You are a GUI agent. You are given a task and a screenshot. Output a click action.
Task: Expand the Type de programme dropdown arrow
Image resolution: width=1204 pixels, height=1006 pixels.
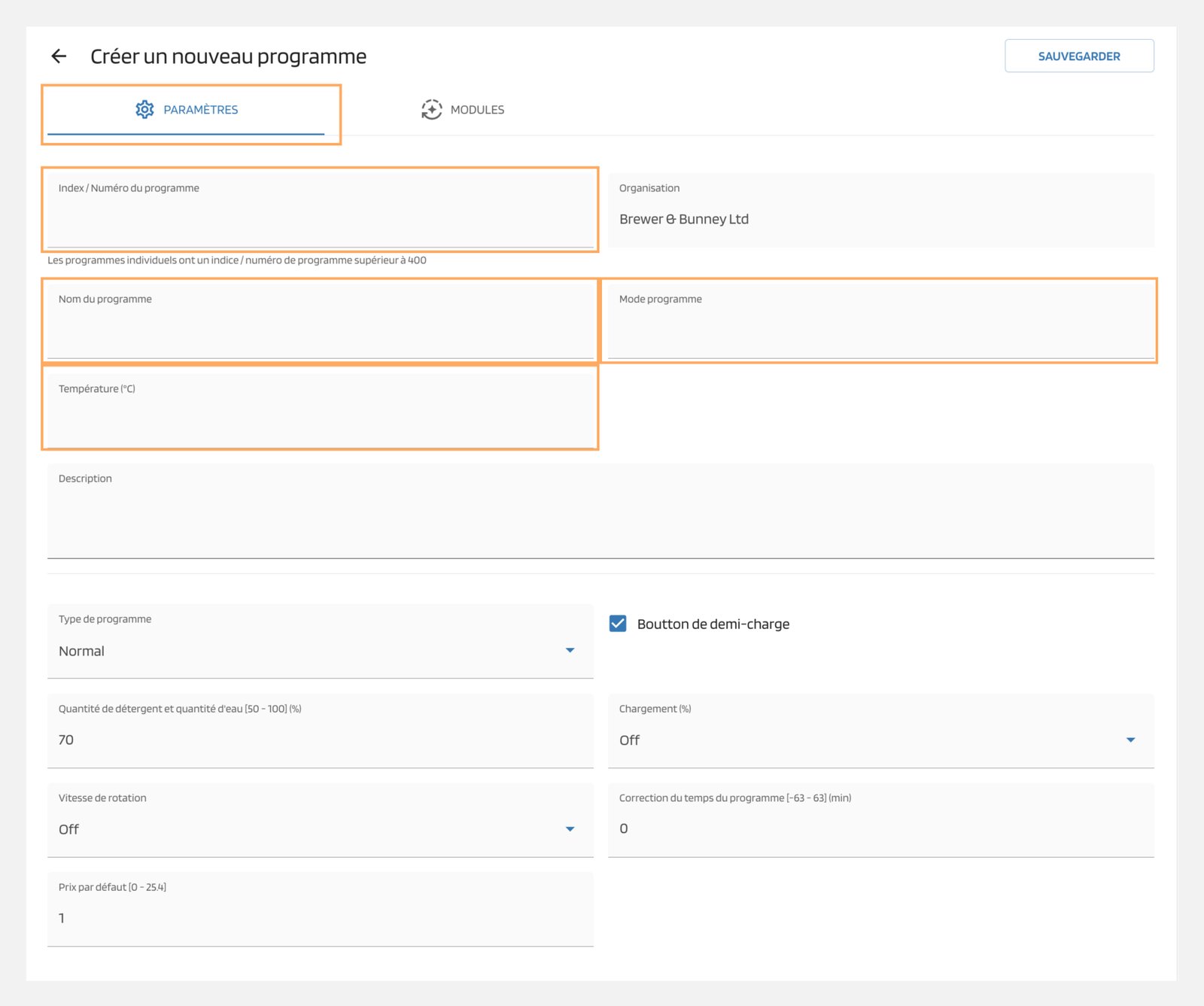point(570,651)
